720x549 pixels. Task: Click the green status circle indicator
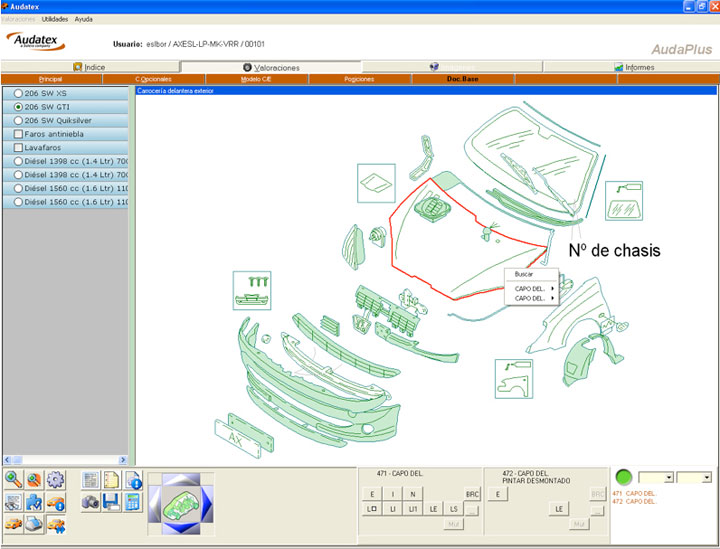pos(623,477)
